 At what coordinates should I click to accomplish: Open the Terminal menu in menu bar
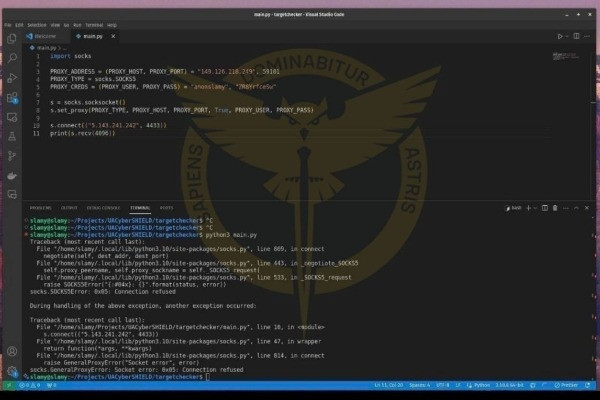[x=91, y=25]
